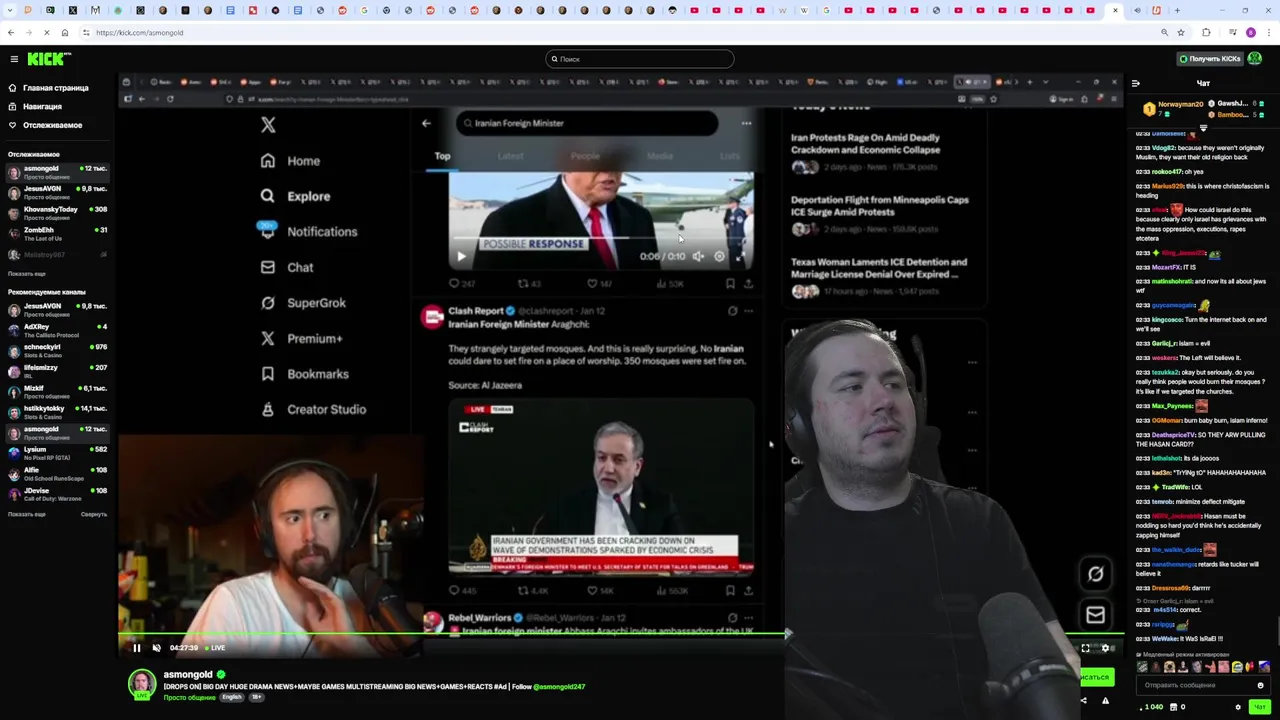
Task: Send chat message with Чат button
Action: [1259, 707]
